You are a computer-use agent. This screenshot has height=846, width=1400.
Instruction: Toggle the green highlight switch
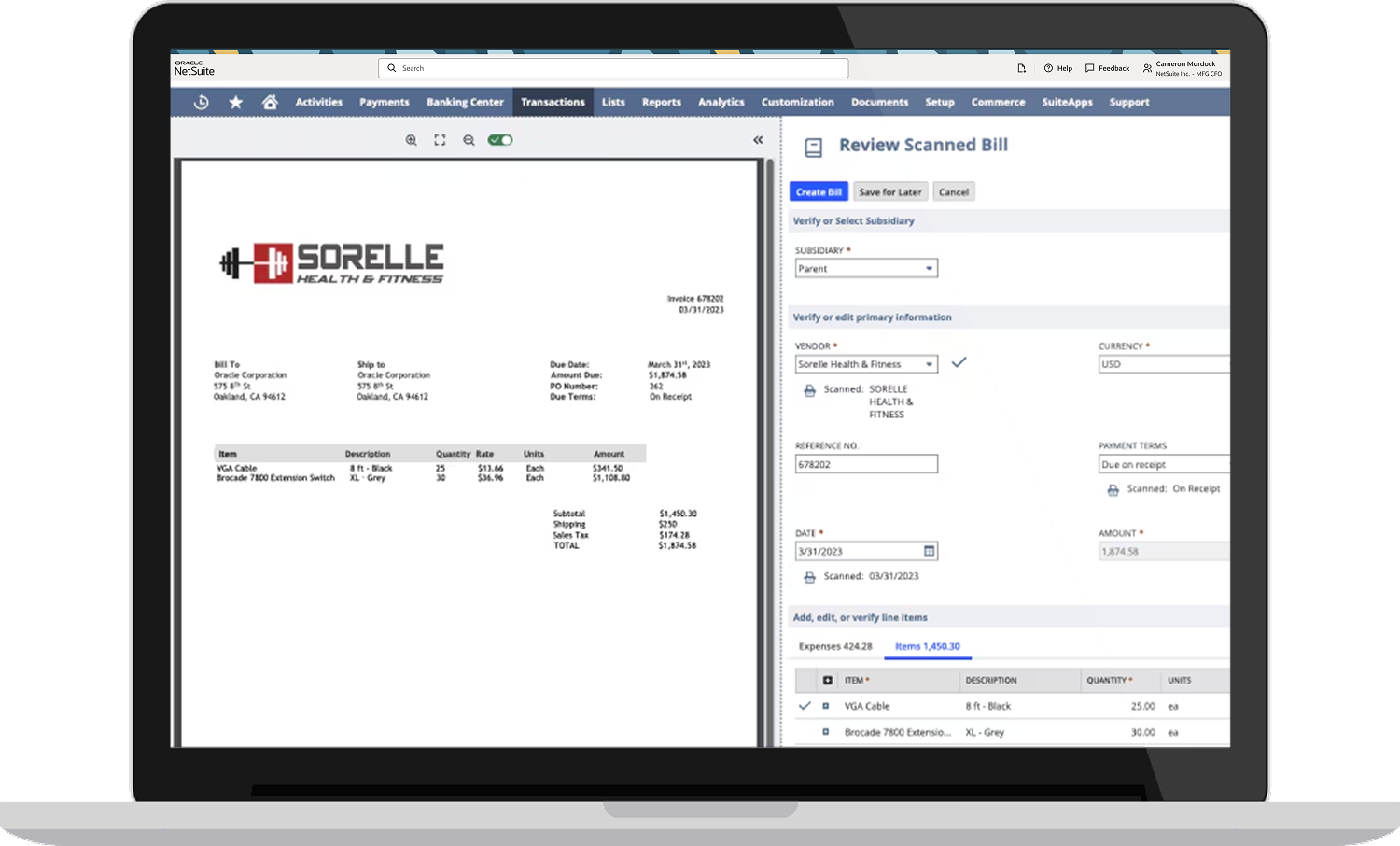coord(500,140)
